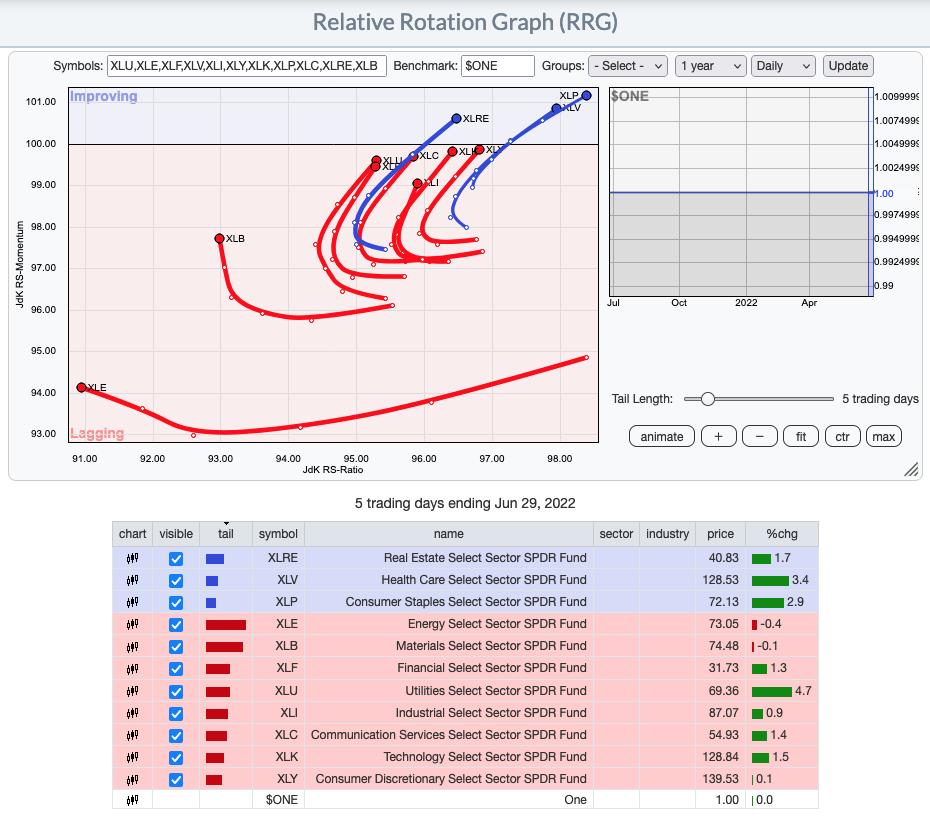Screen dimensions: 930x816
Task: Uncheck visible checkbox for XLE
Action: (x=176, y=624)
